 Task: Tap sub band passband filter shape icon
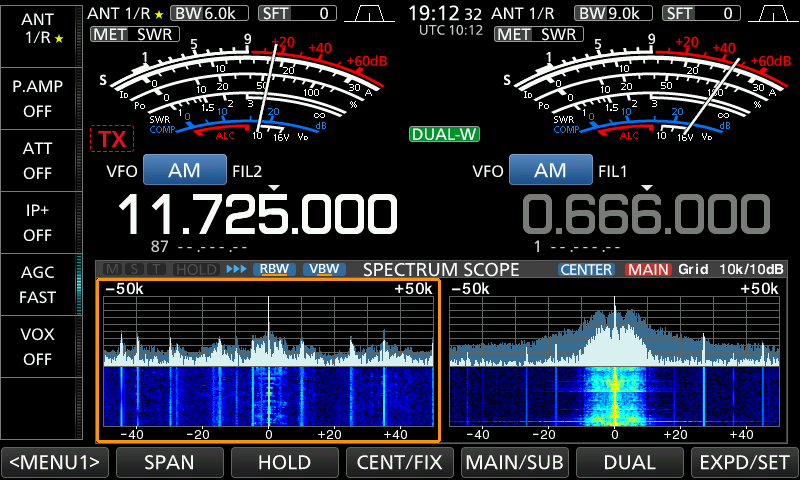click(773, 14)
